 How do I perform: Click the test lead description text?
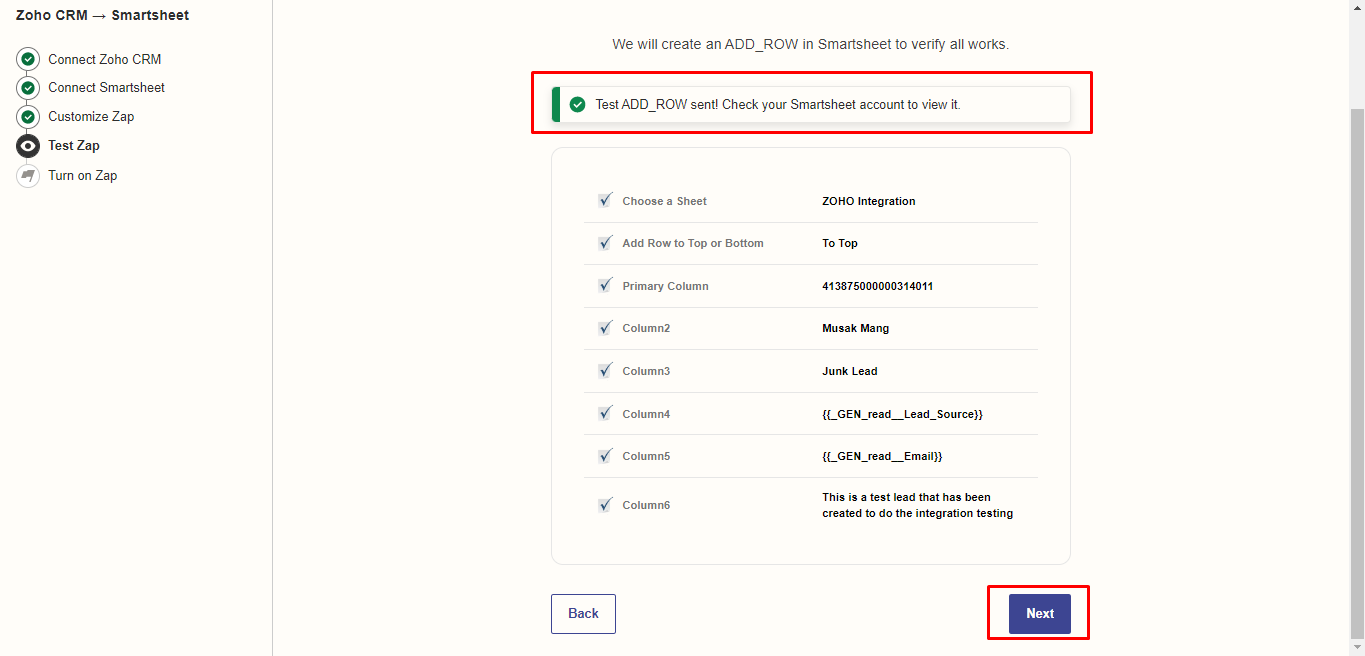917,505
